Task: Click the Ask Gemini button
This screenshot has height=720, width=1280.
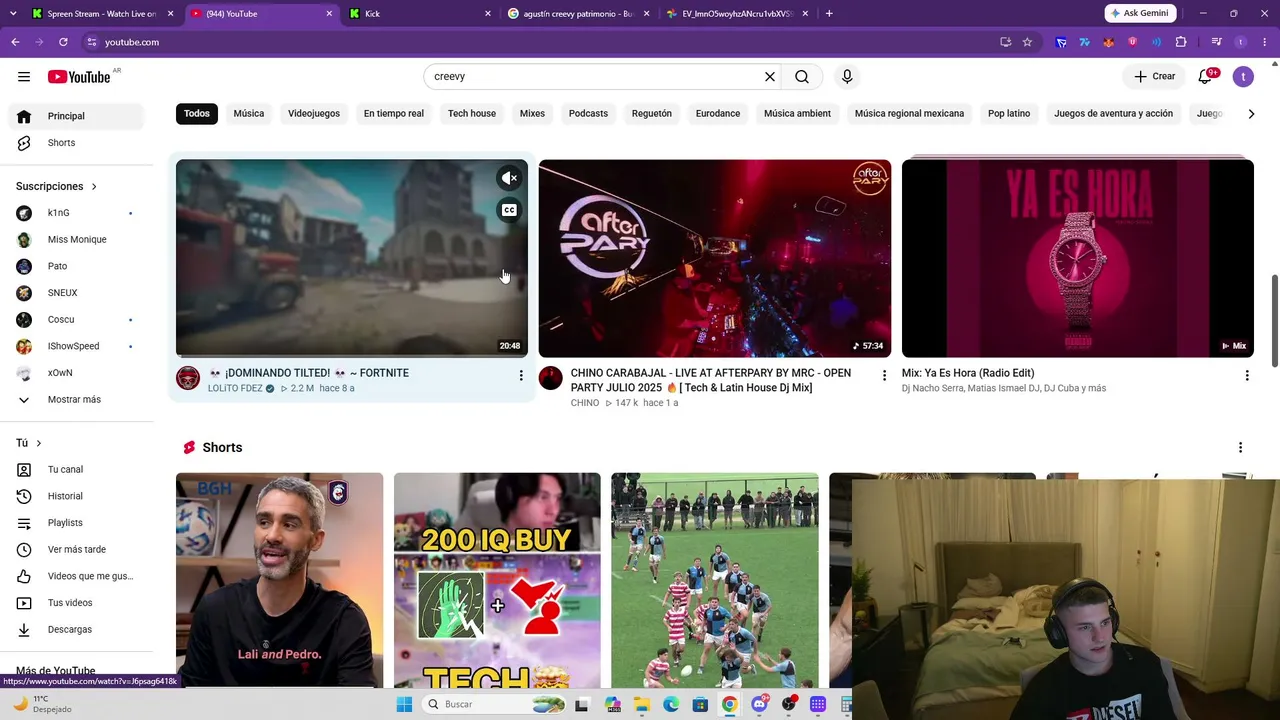Action: 1139,13
